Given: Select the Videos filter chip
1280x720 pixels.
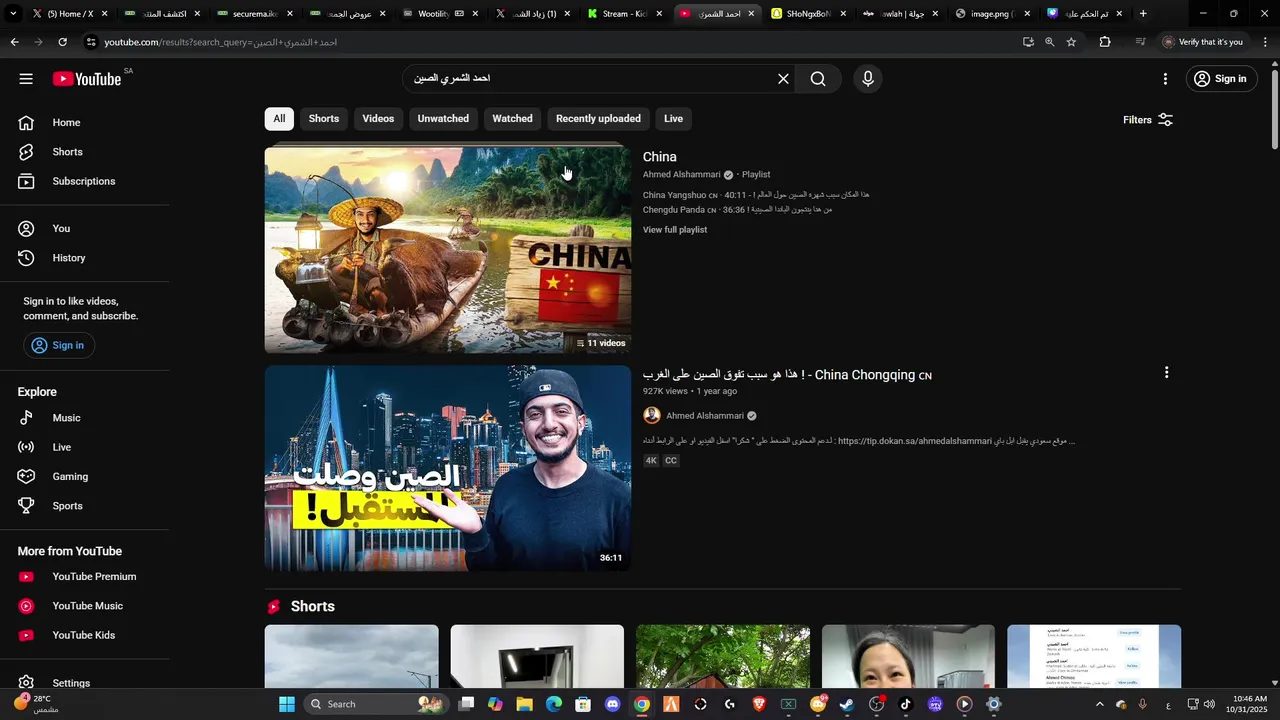Looking at the screenshot, I should tap(378, 119).
